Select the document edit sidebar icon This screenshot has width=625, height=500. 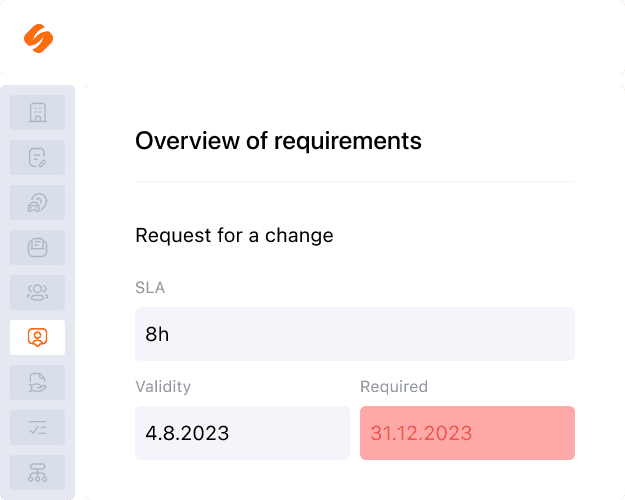[37, 157]
